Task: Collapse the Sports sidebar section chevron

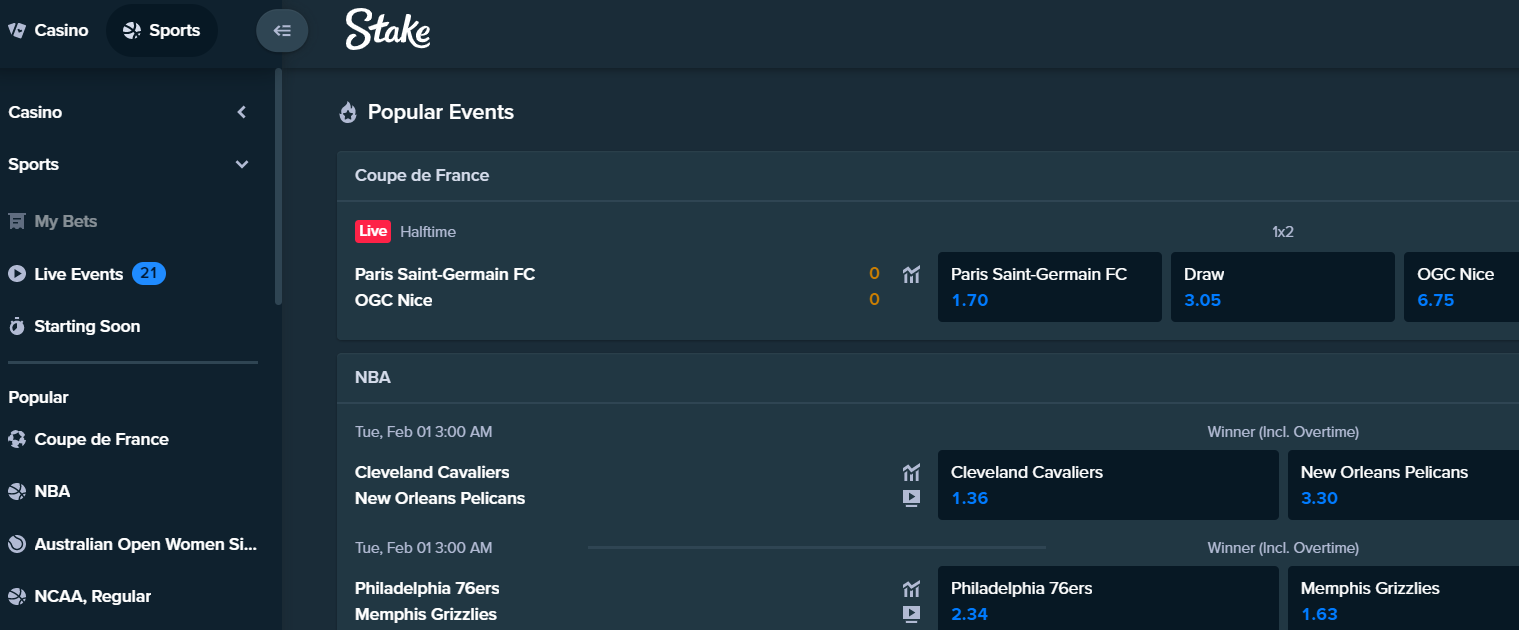Action: click(x=241, y=164)
